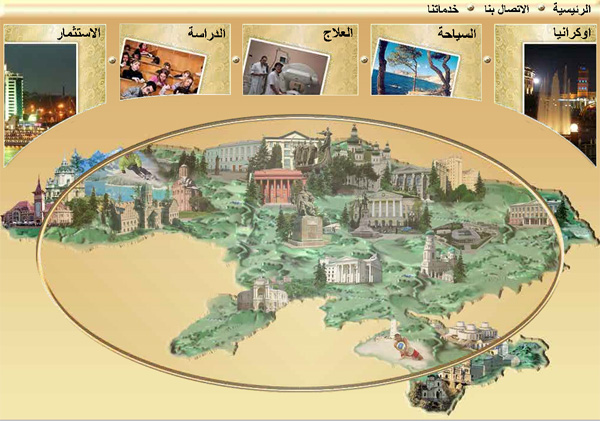Click the long pale green building at north
Screen dimensions: 600x421
[233, 156]
